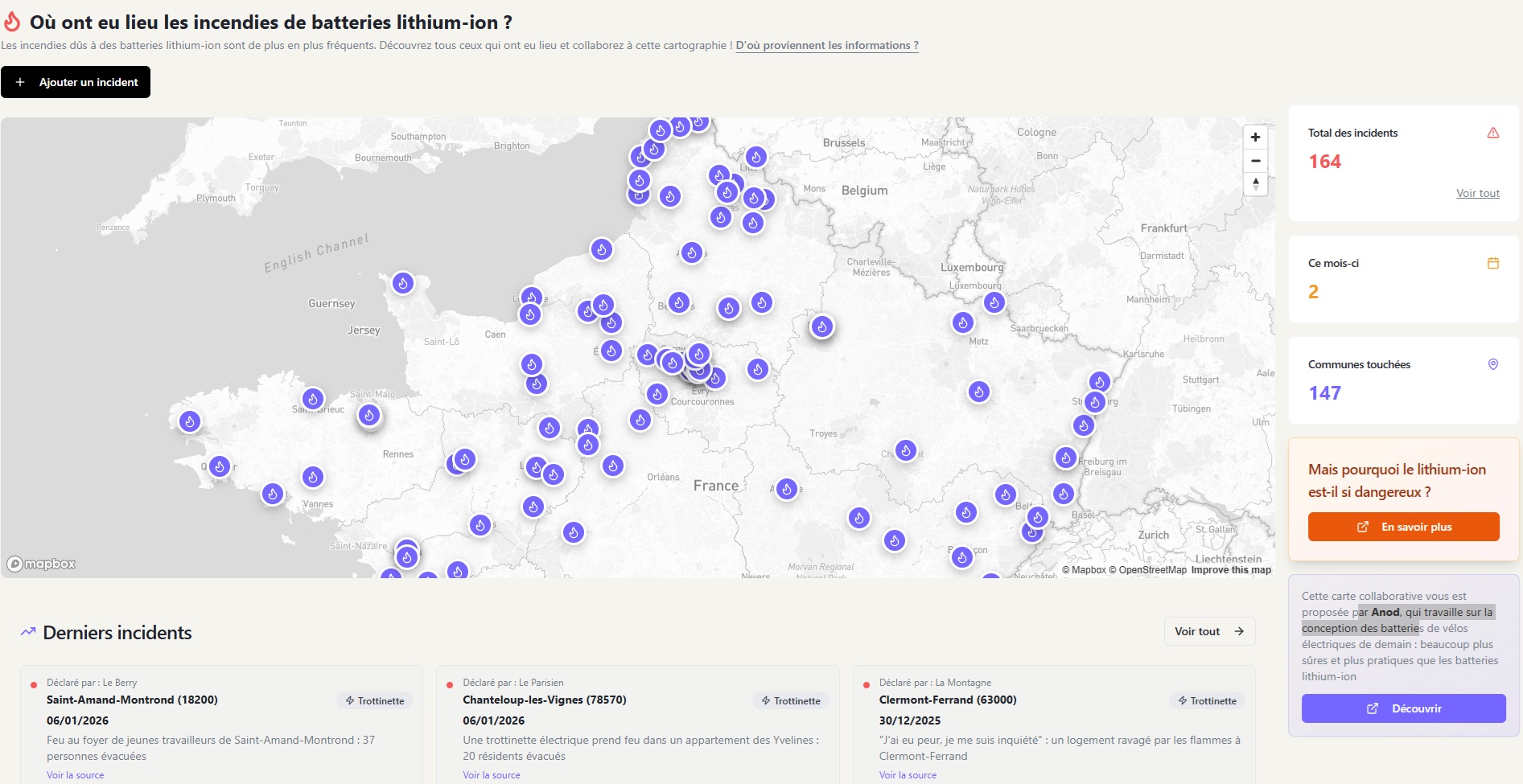Click the Improve this map link
Viewport: 1523px width, 784px height.
[1229, 569]
